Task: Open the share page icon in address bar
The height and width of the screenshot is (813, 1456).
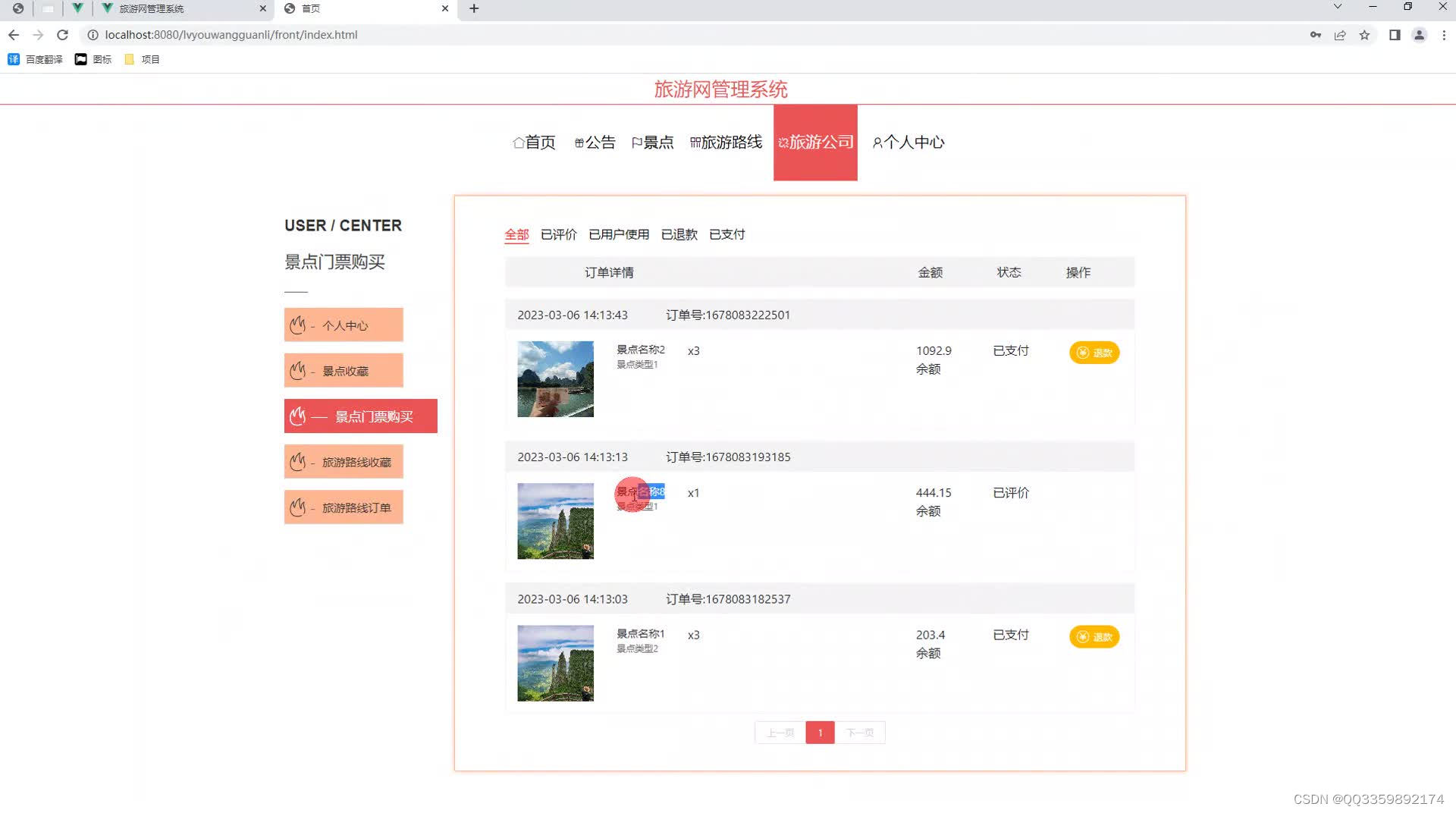Action: tap(1340, 35)
